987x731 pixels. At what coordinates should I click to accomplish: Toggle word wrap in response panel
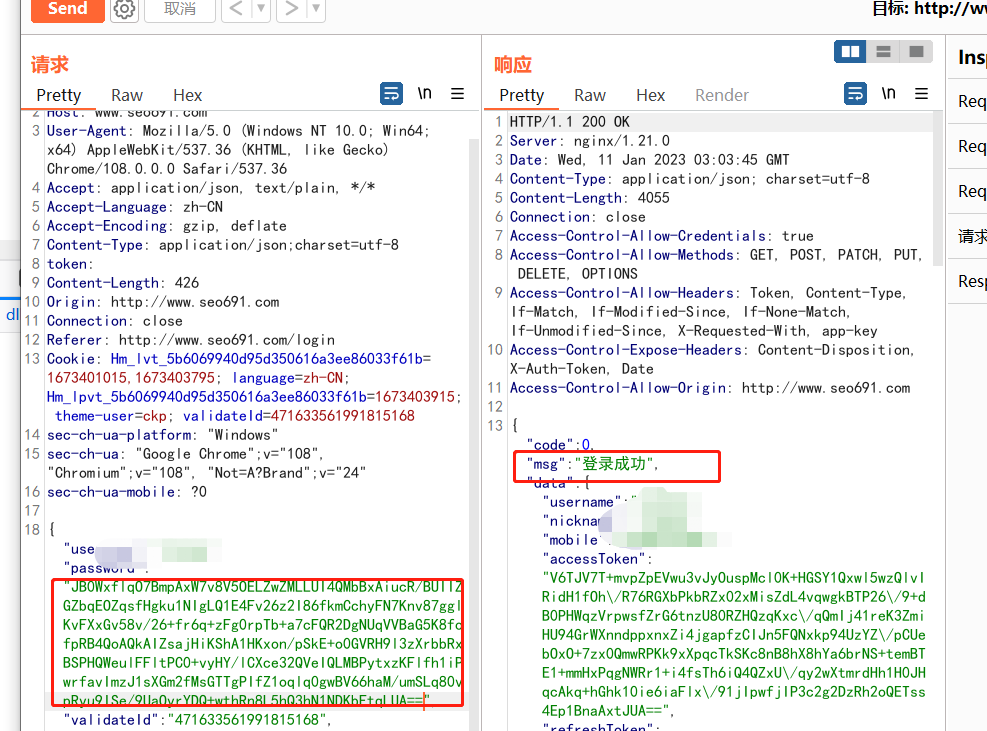(855, 94)
